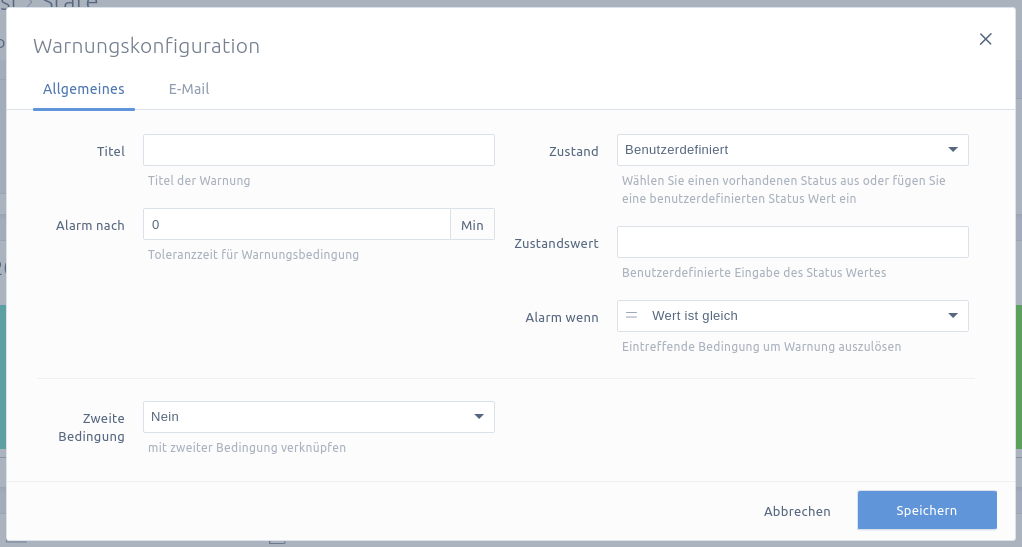Screen dimensions: 1022x547
Task: Click the Speichern button
Action: [x=927, y=510]
